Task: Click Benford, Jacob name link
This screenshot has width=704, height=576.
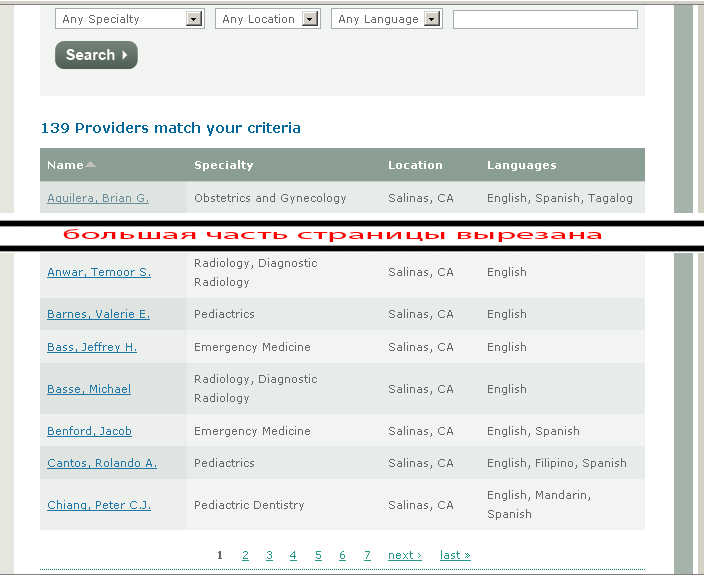Action: 89,431
